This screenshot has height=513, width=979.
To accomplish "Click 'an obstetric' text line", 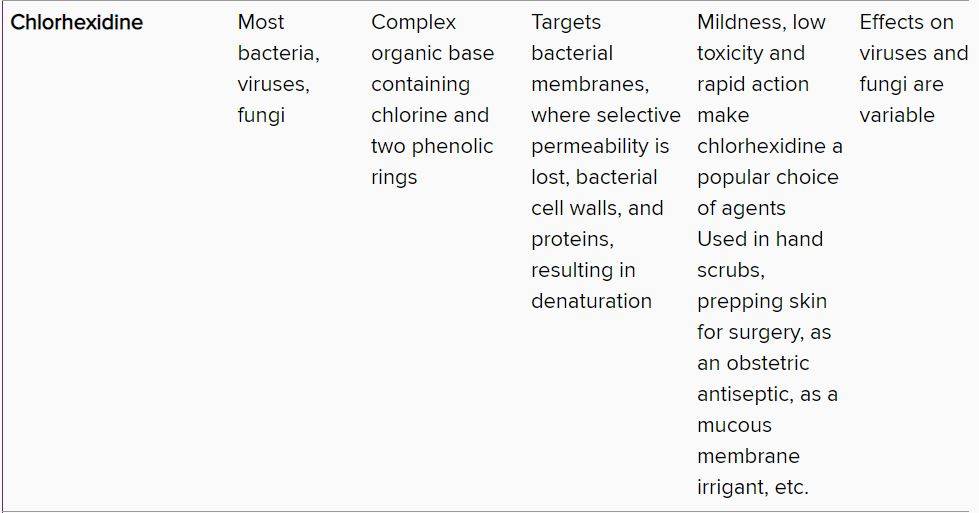I will (753, 363).
